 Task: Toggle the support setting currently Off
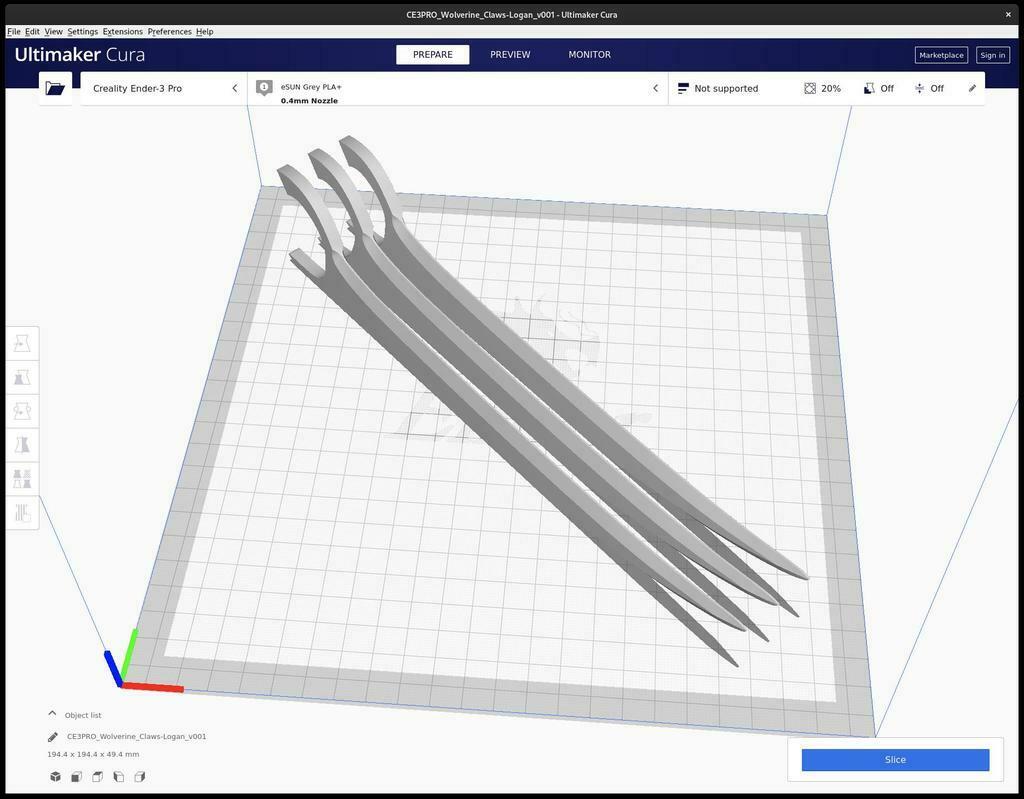pyautogui.click(x=880, y=88)
